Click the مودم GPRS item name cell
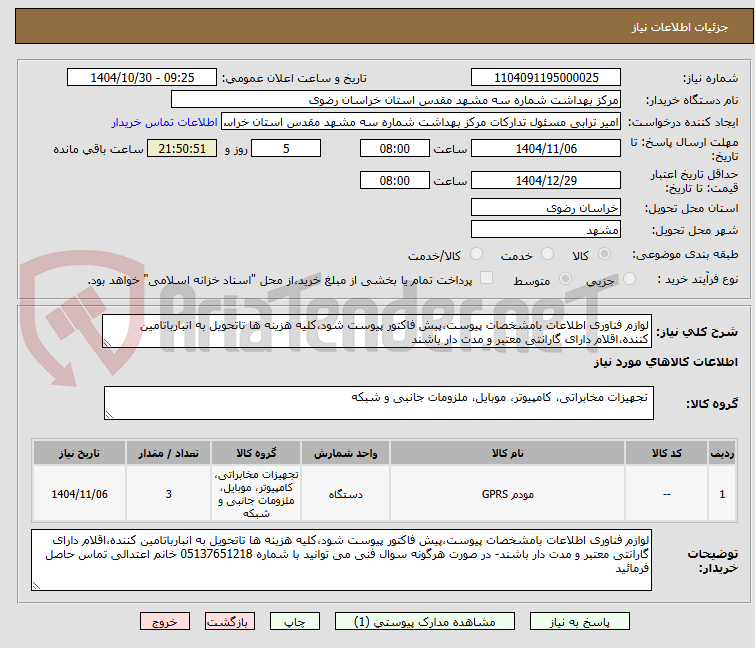The height and width of the screenshot is (648, 755). pos(508,494)
